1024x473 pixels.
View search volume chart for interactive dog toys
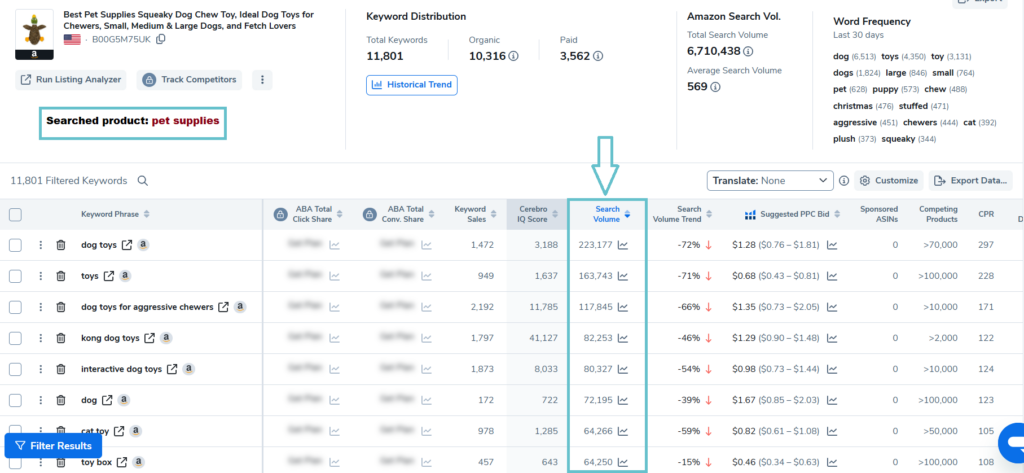(x=623, y=368)
